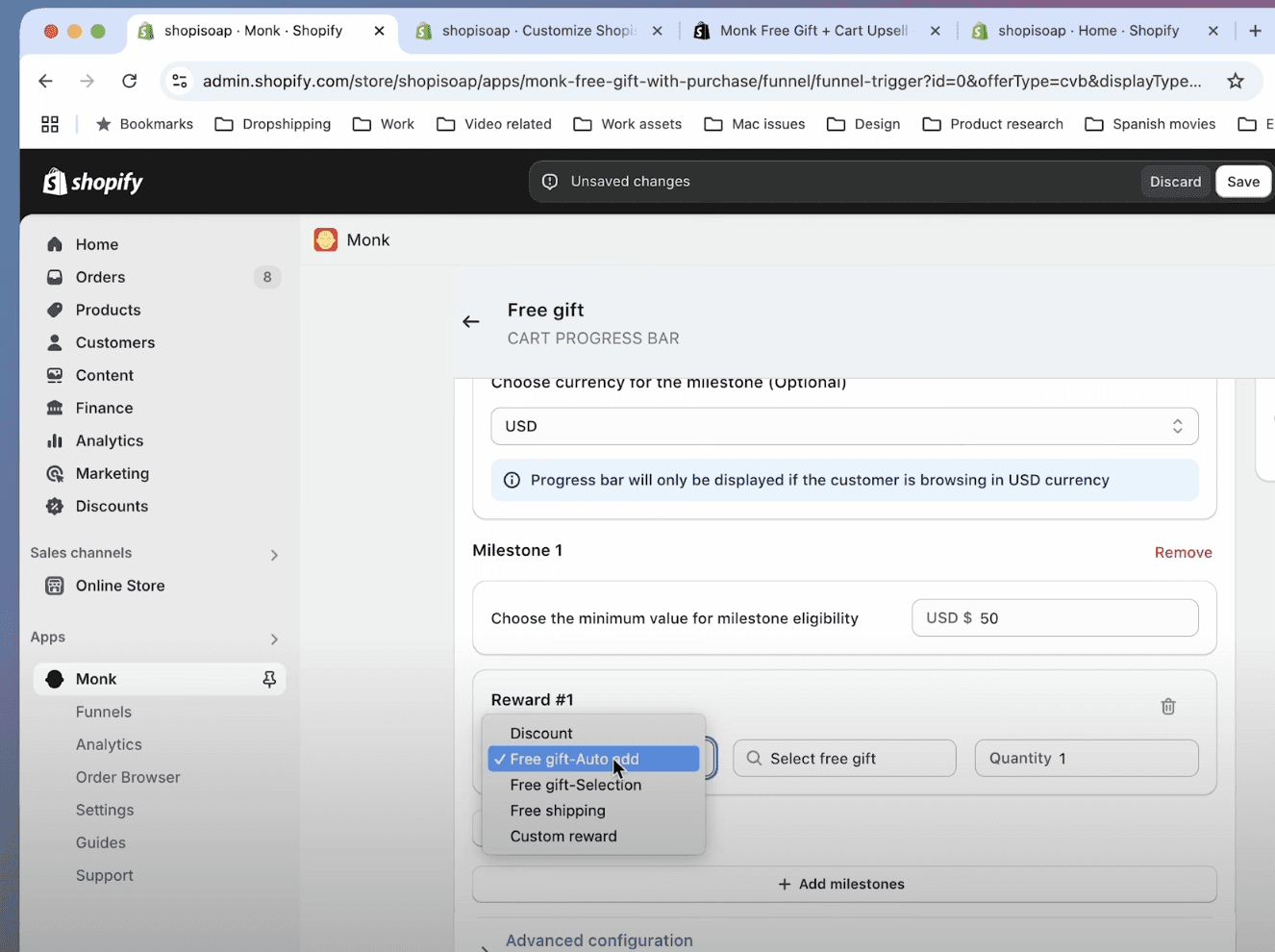Expand the Sales channels section
Viewport: 1275px width, 952px height.
[274, 555]
